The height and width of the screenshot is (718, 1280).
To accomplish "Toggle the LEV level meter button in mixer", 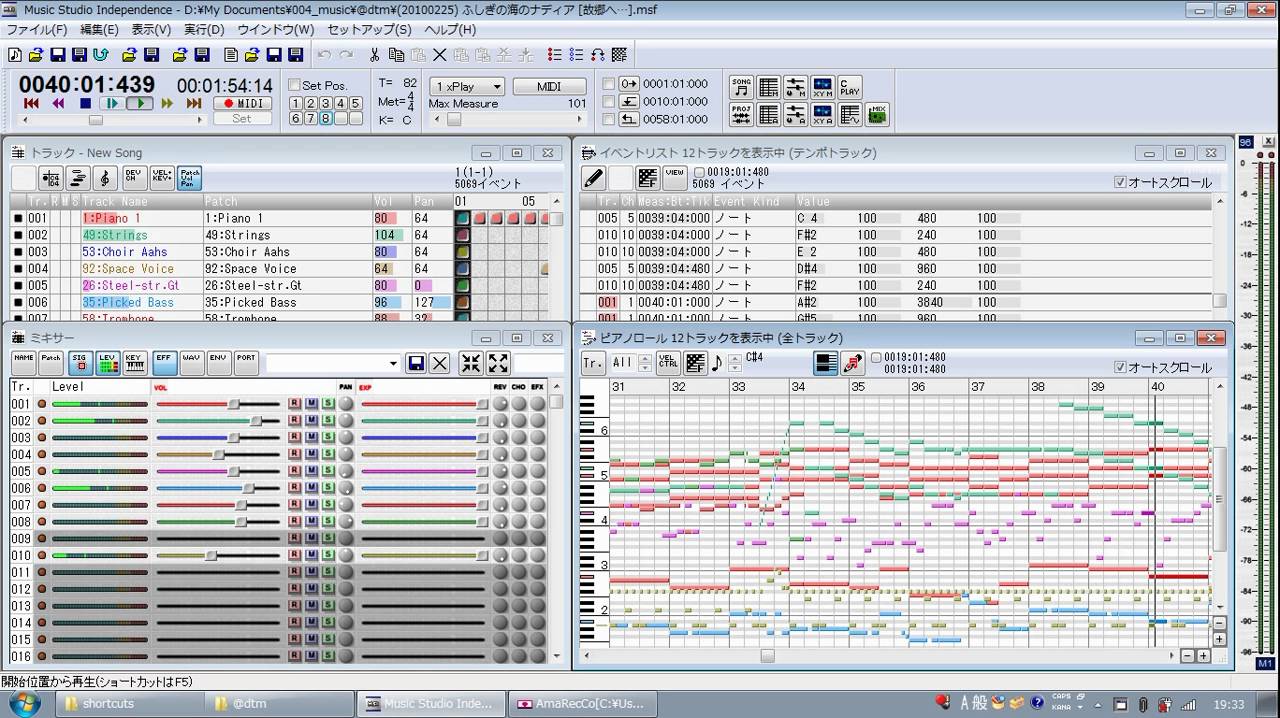I will pyautogui.click(x=107, y=363).
